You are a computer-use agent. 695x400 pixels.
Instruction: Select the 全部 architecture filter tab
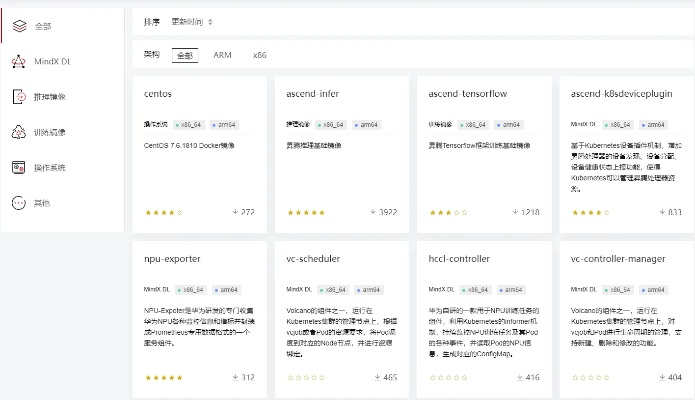(186, 56)
